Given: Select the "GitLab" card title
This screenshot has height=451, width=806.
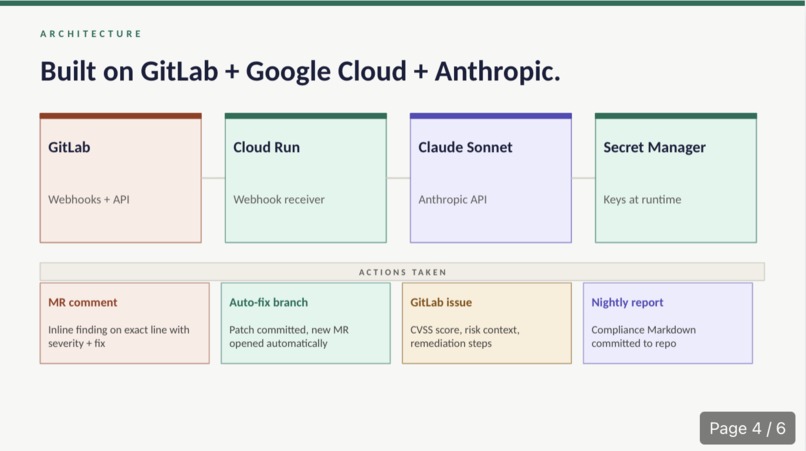Looking at the screenshot, I should (x=69, y=147).
